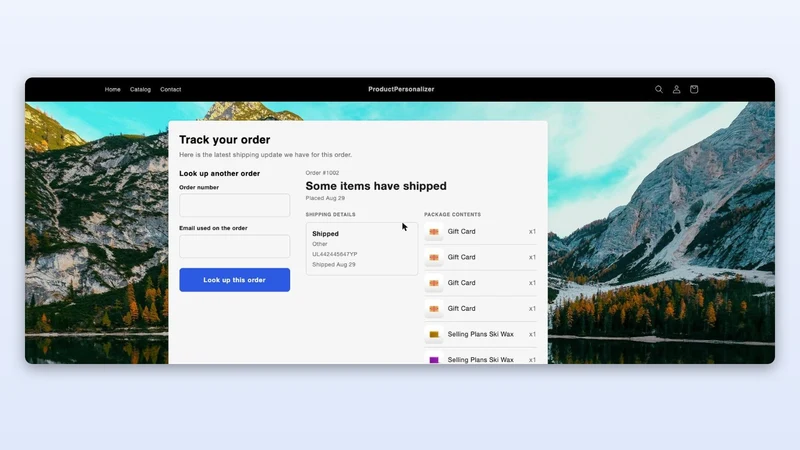Screen dimensions: 800x450
Task: Click the Placed Aug 29 text
Action: (325, 198)
